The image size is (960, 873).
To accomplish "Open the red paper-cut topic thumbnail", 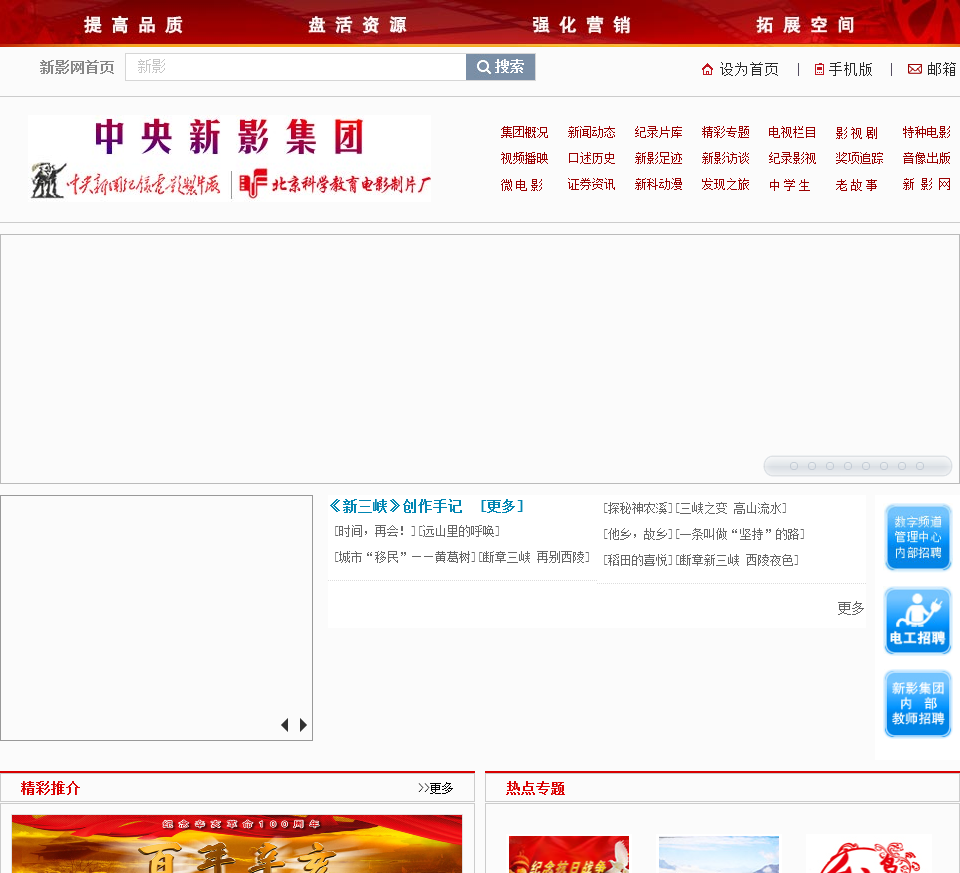I will point(869,855).
